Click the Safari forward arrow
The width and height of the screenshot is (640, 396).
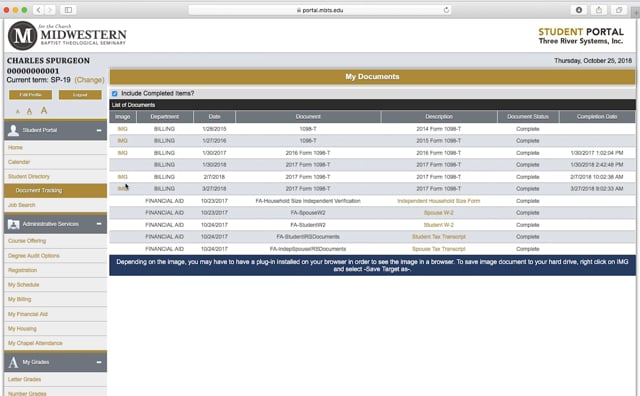point(50,10)
